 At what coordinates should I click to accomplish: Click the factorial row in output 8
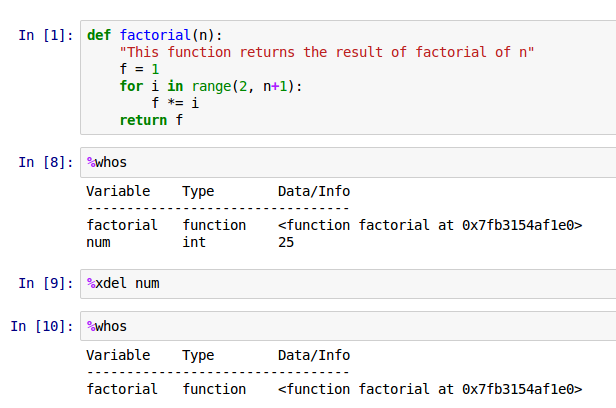coord(122,225)
